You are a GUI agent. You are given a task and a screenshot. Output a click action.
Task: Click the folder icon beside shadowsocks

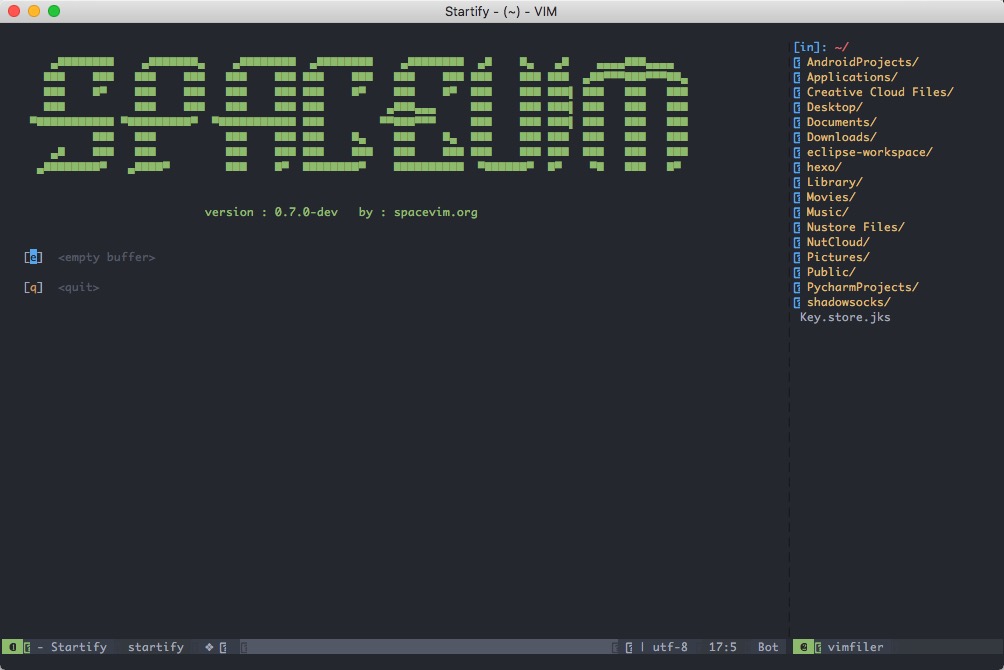click(x=797, y=302)
